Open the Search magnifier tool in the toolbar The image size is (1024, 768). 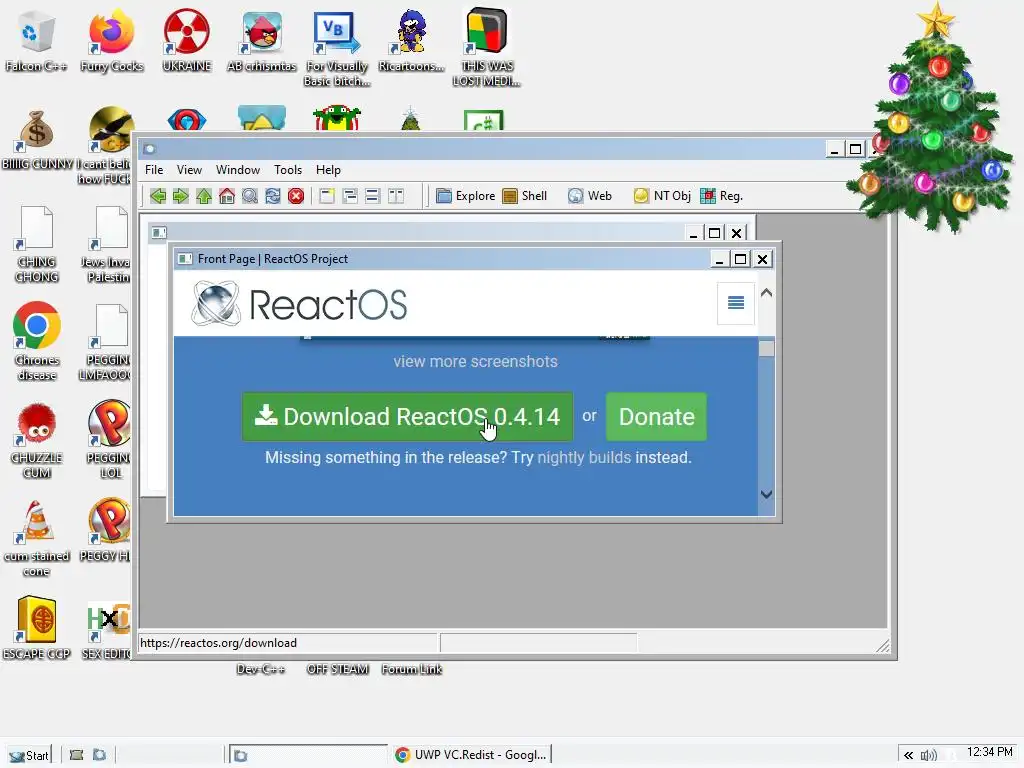(249, 196)
